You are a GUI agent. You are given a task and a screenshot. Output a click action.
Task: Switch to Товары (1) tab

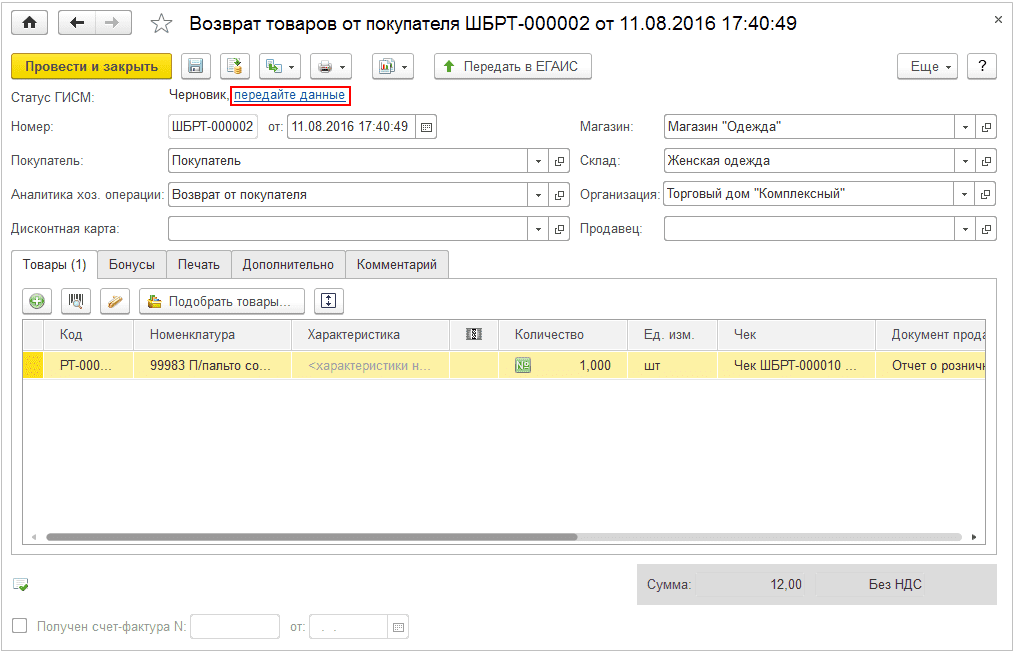54,264
